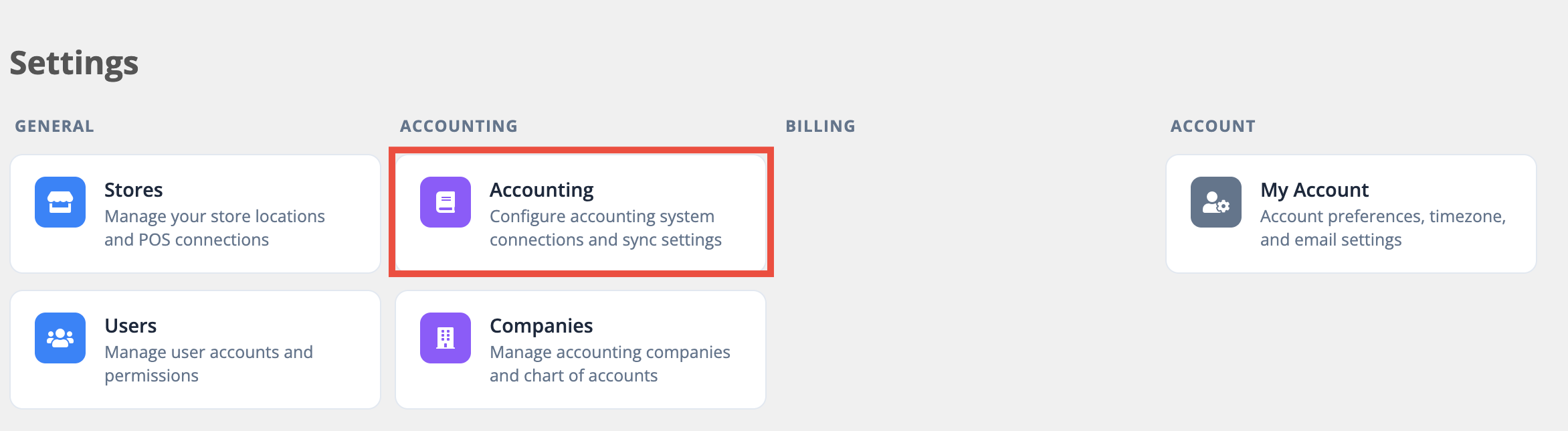Select 'Account preferences, timezone' description text
The image size is (1568, 431).
click(1383, 228)
